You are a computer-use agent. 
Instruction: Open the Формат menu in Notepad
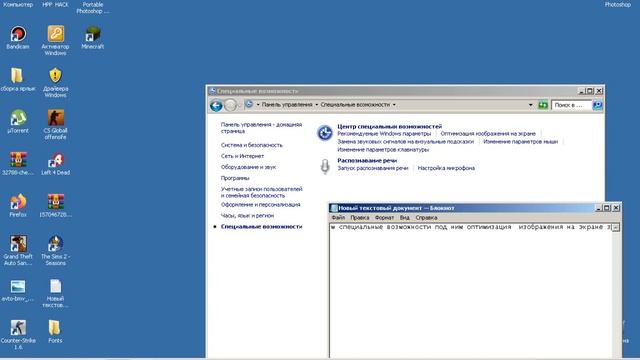(384, 218)
